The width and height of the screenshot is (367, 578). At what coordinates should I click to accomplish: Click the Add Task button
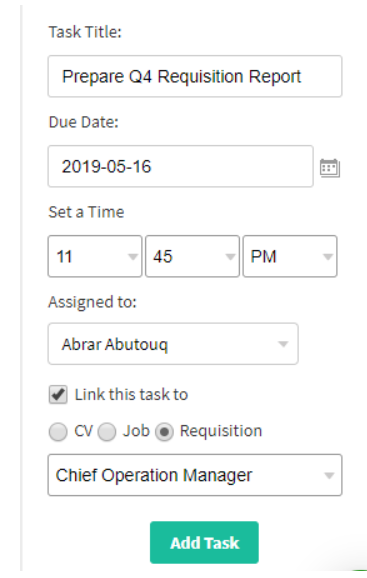click(x=204, y=542)
